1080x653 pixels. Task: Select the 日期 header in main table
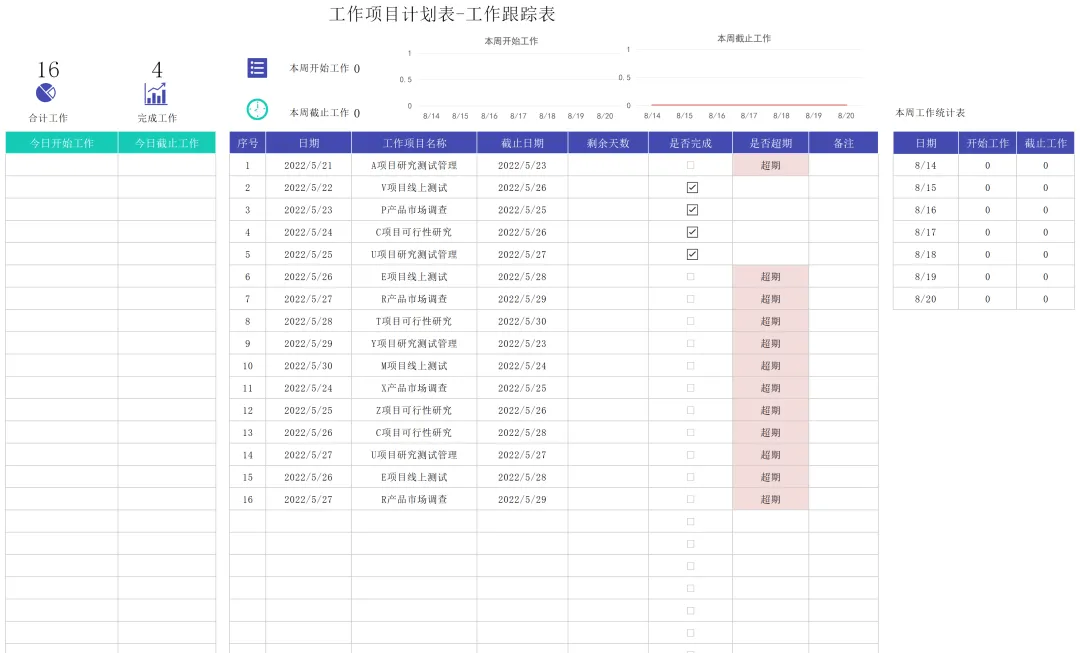click(x=309, y=143)
